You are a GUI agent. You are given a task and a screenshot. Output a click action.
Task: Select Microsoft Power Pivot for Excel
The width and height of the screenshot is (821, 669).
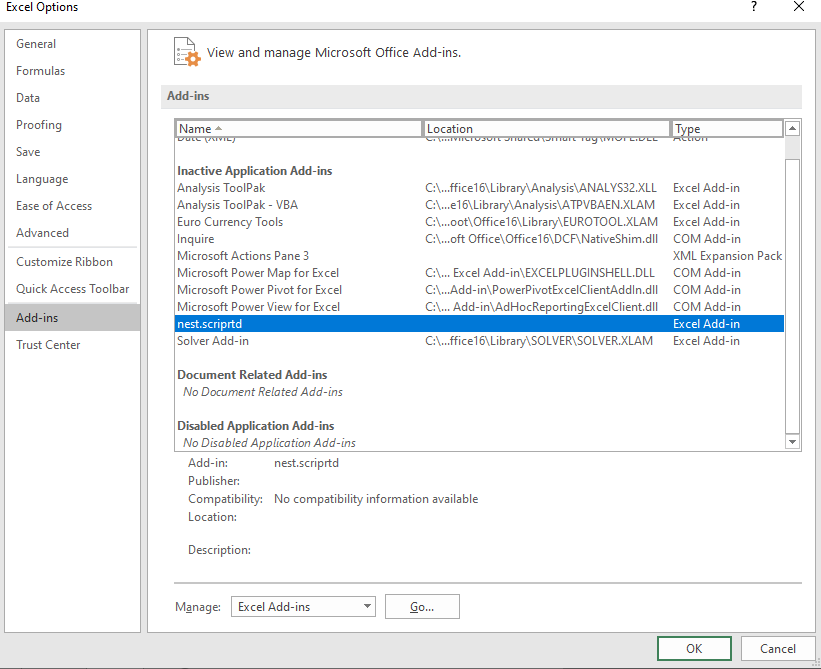pyautogui.click(x=480, y=290)
